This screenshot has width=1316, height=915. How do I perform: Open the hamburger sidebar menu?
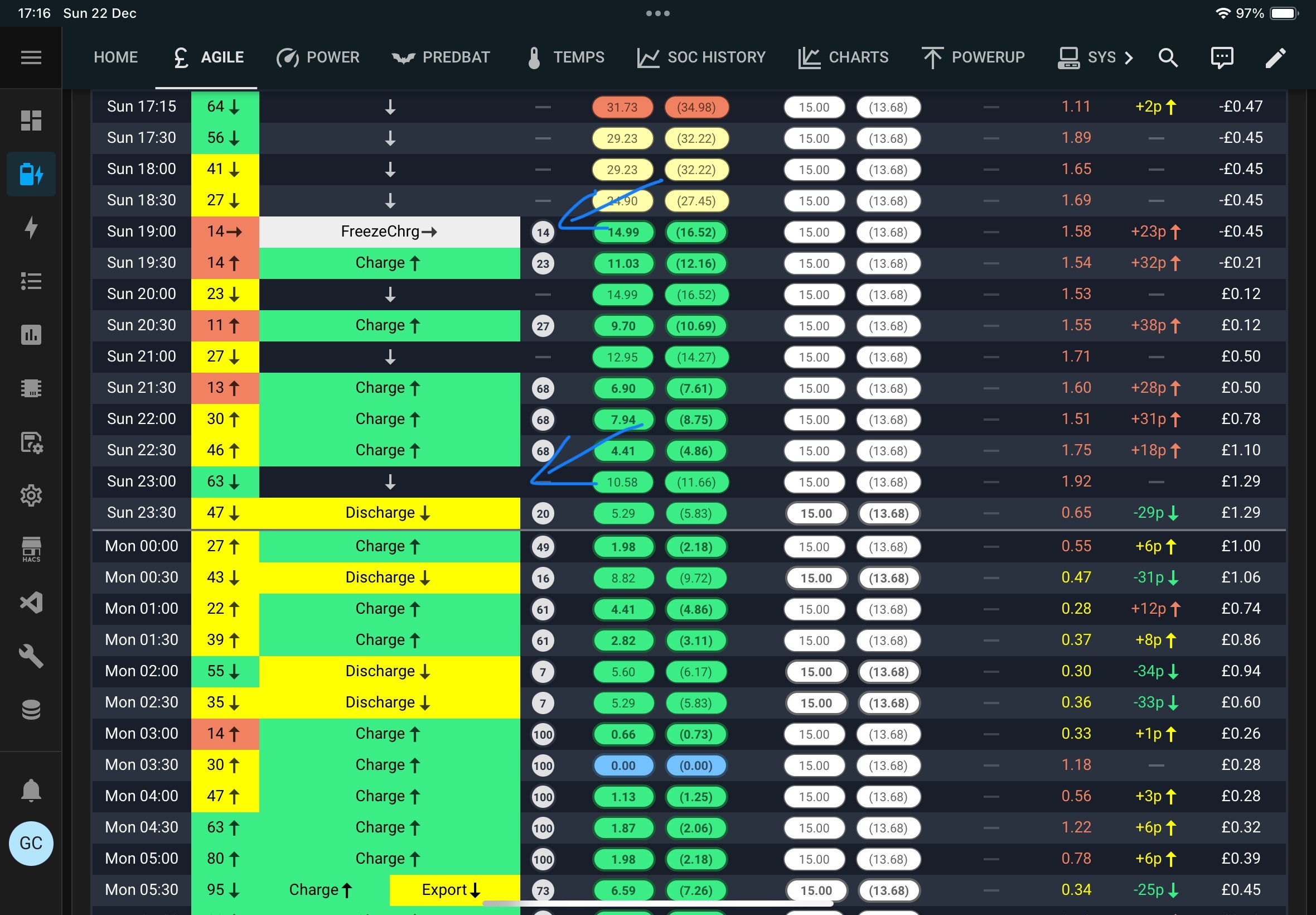[31, 57]
